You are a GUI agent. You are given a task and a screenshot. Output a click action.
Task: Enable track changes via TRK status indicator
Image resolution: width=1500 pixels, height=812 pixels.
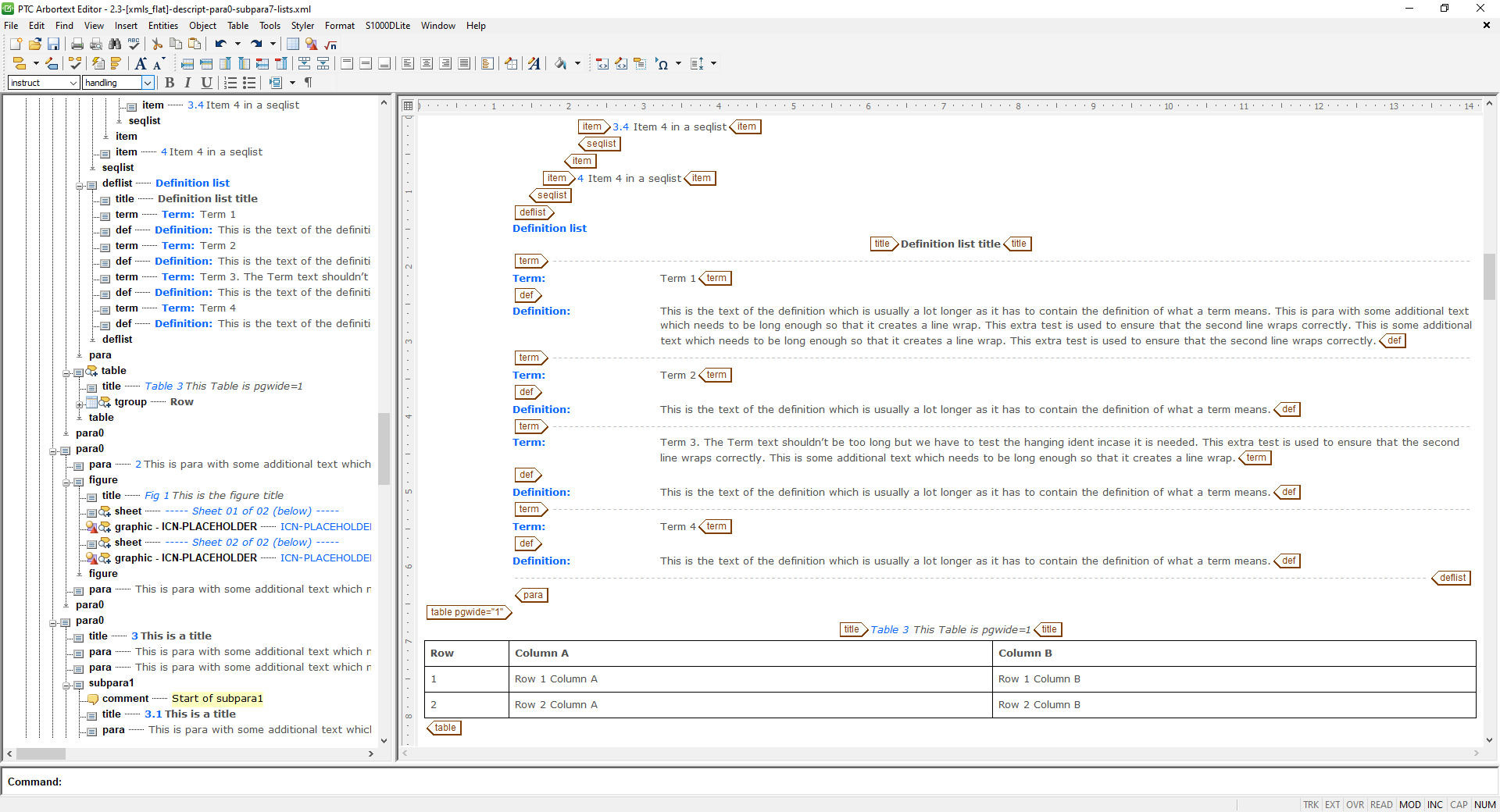coord(1311,805)
